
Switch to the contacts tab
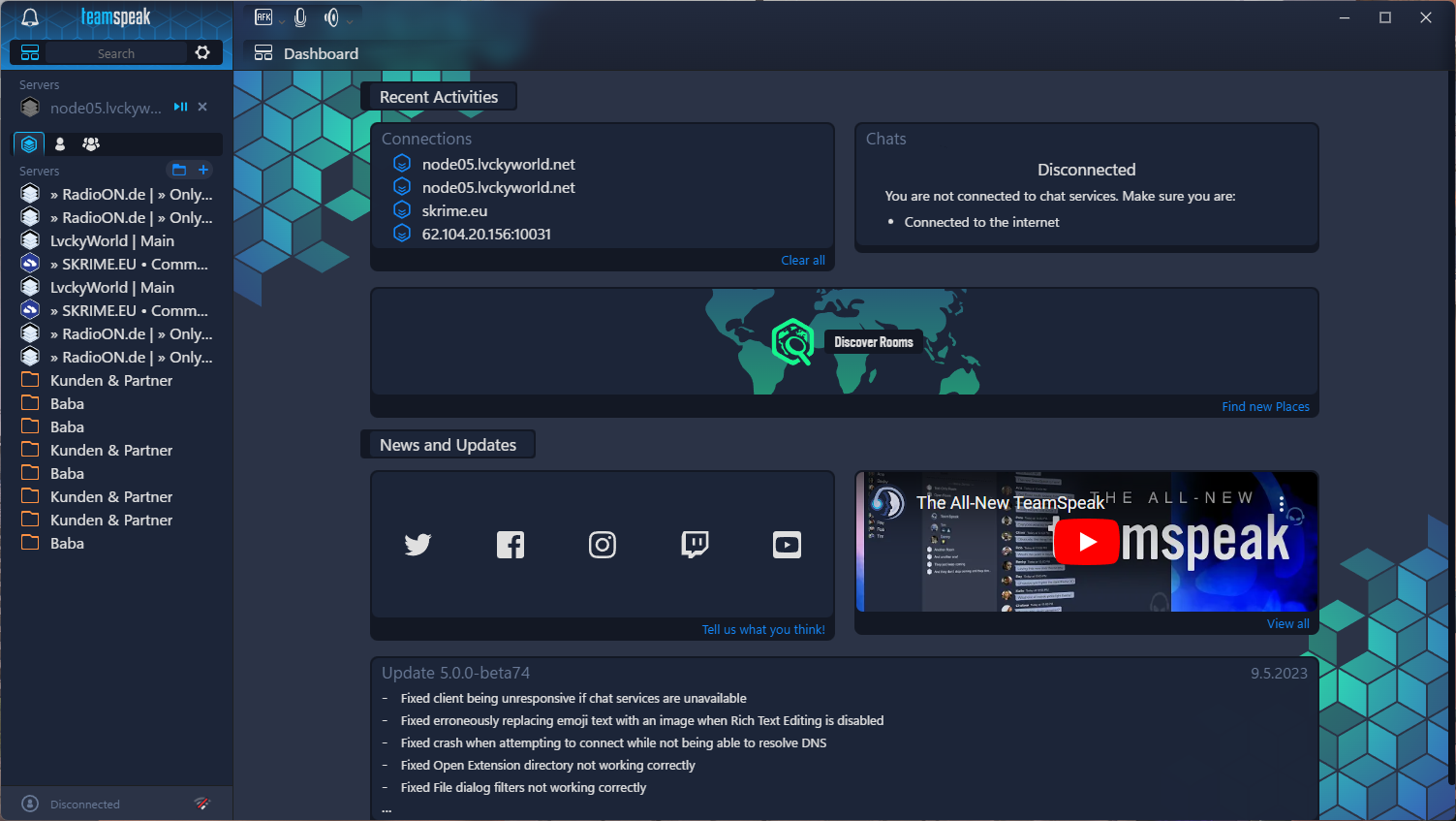[x=60, y=143]
